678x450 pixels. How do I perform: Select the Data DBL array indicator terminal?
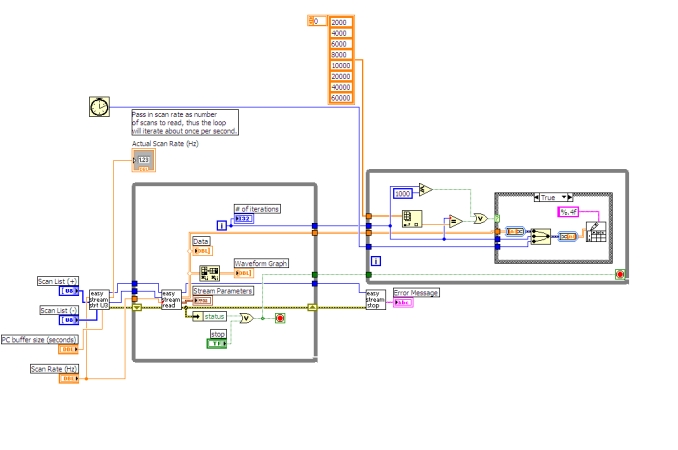pos(203,251)
